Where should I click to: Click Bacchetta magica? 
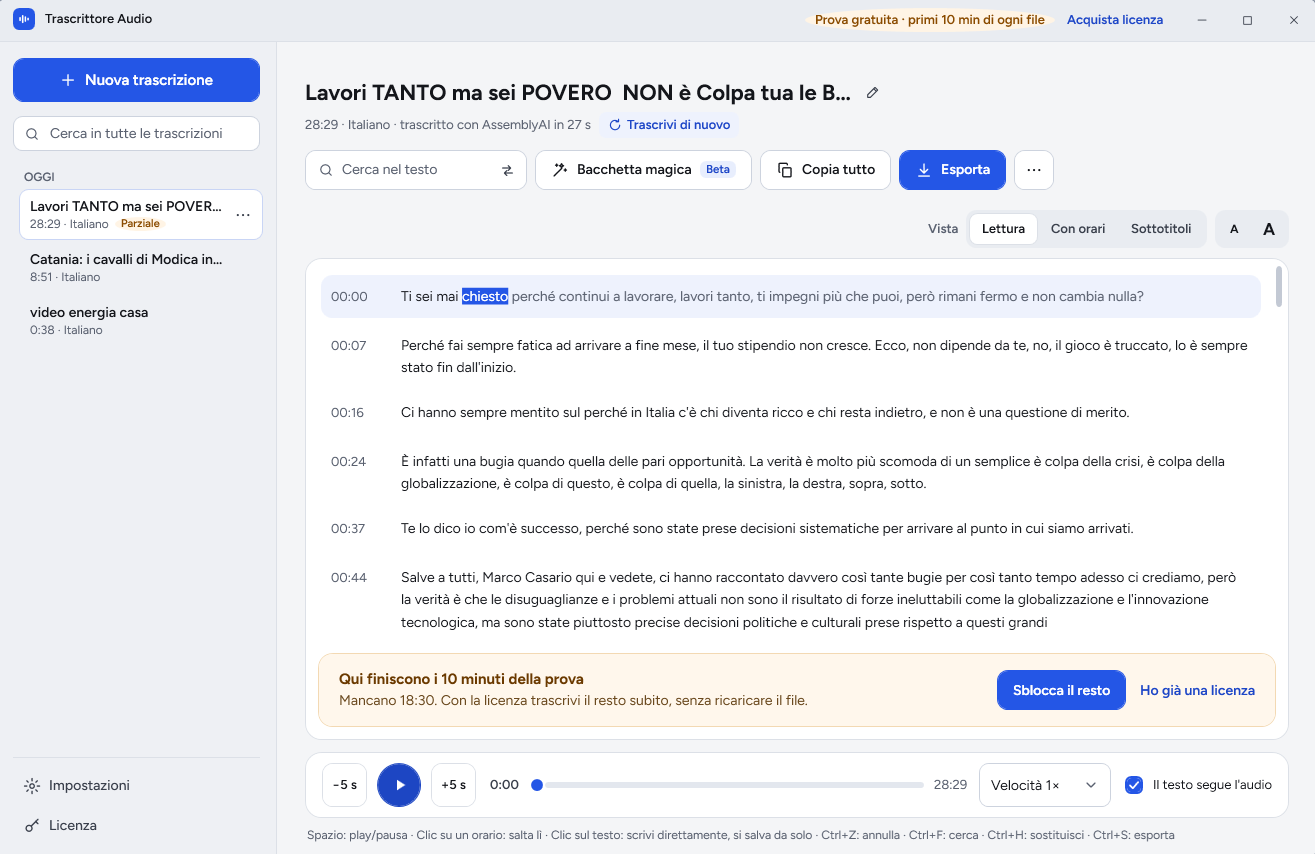coord(644,170)
